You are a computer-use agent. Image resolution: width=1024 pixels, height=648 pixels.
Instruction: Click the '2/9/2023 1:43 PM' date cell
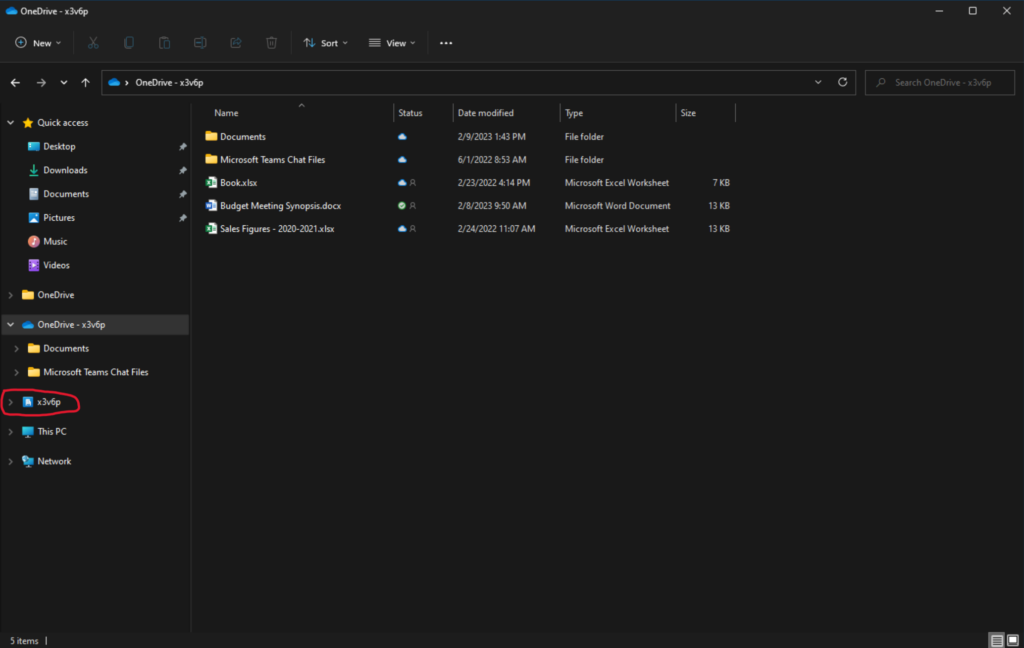pyautogui.click(x=491, y=137)
